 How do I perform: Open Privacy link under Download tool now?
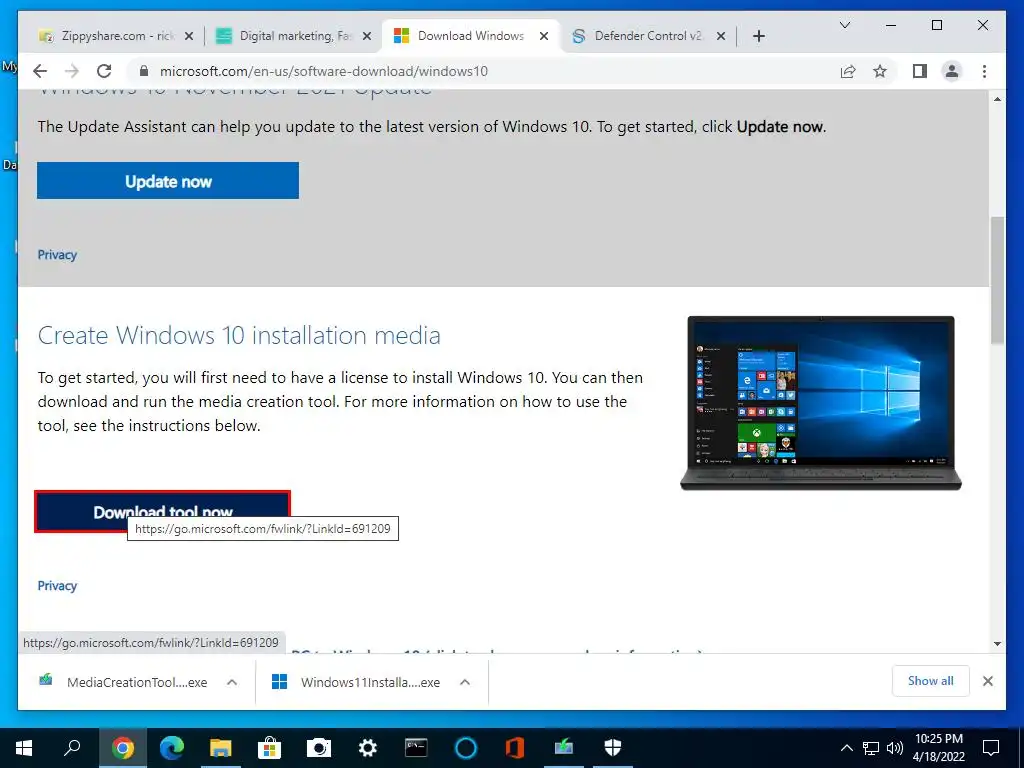click(x=57, y=586)
